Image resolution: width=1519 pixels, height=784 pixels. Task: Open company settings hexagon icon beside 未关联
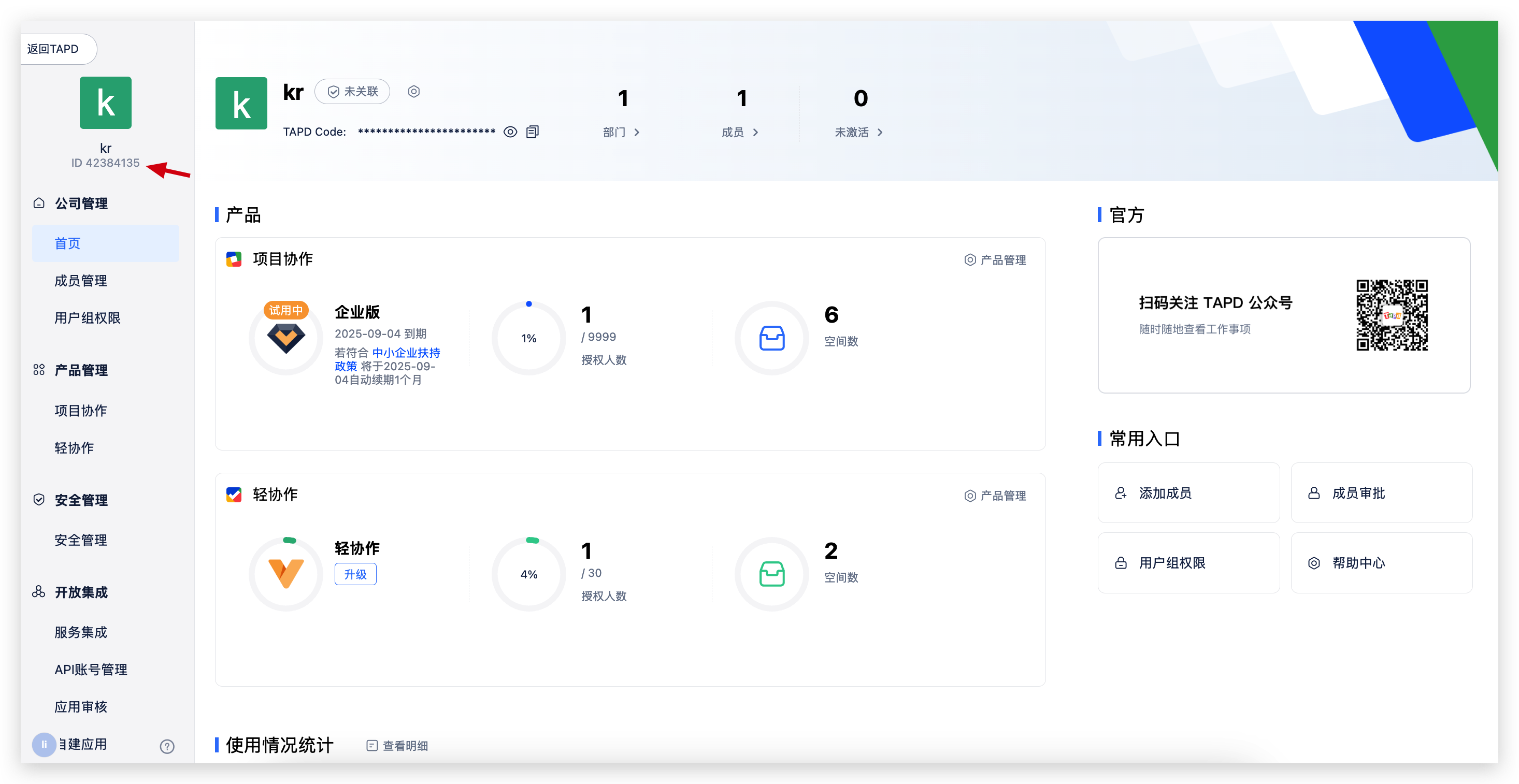pos(414,91)
